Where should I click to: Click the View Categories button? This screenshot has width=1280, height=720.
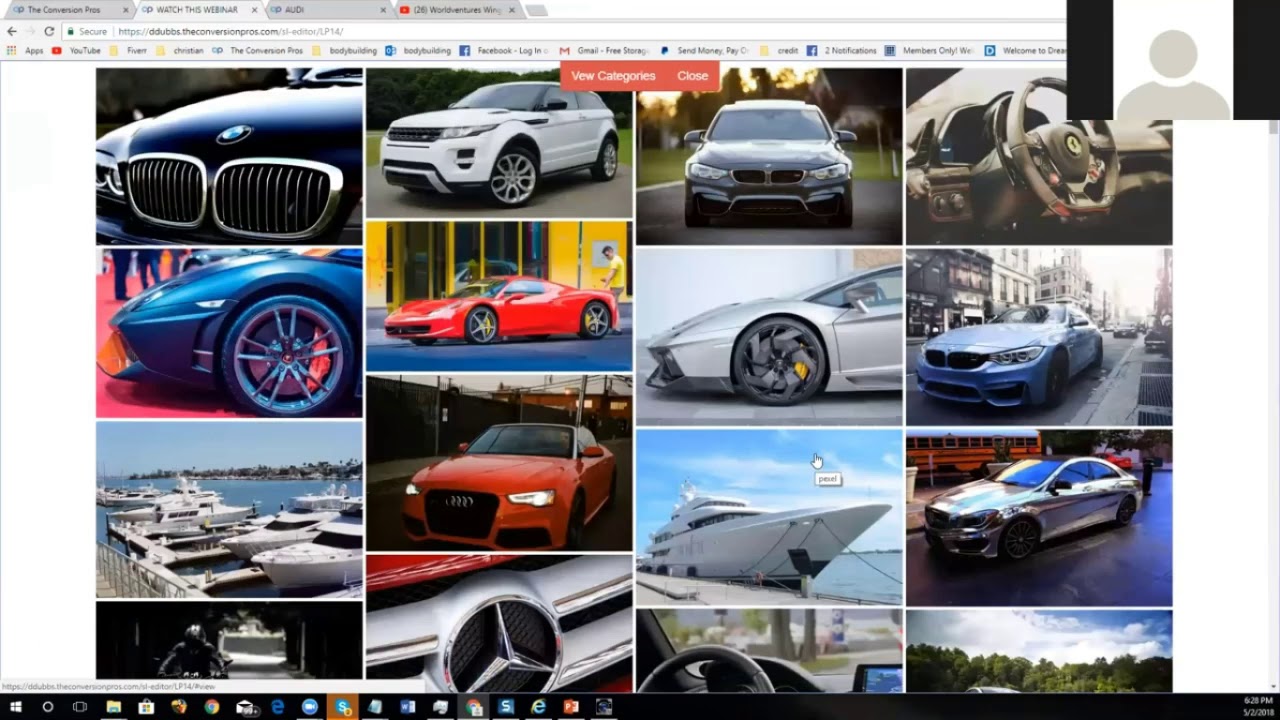(613, 76)
